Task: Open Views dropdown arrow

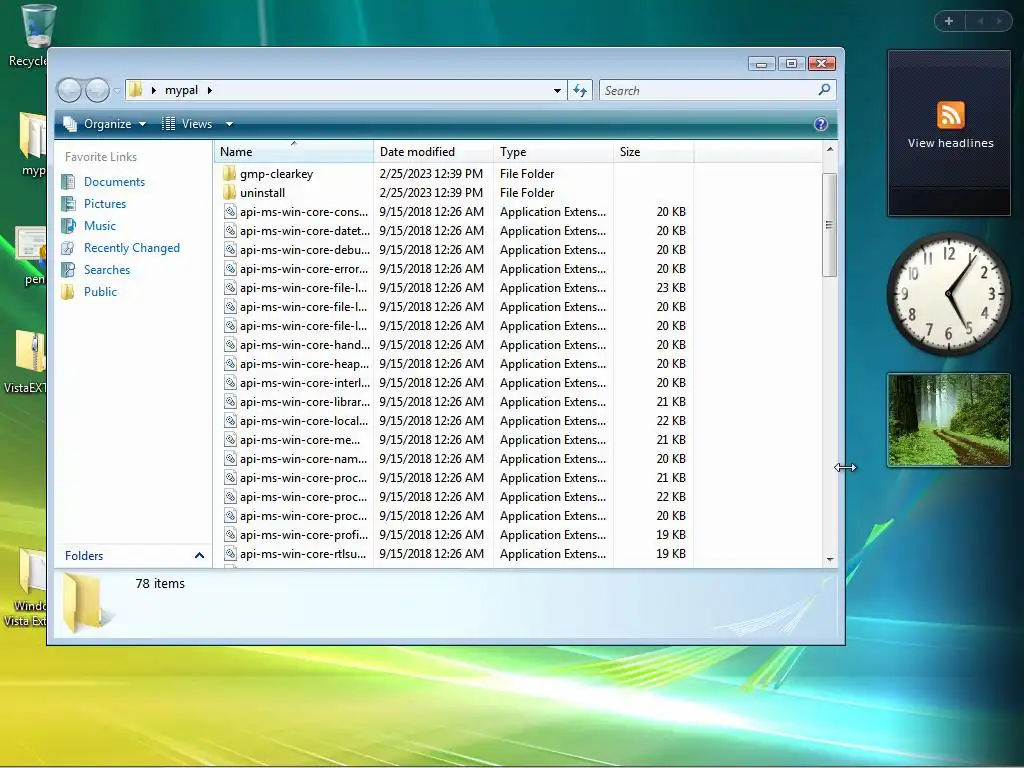Action: 229,124
